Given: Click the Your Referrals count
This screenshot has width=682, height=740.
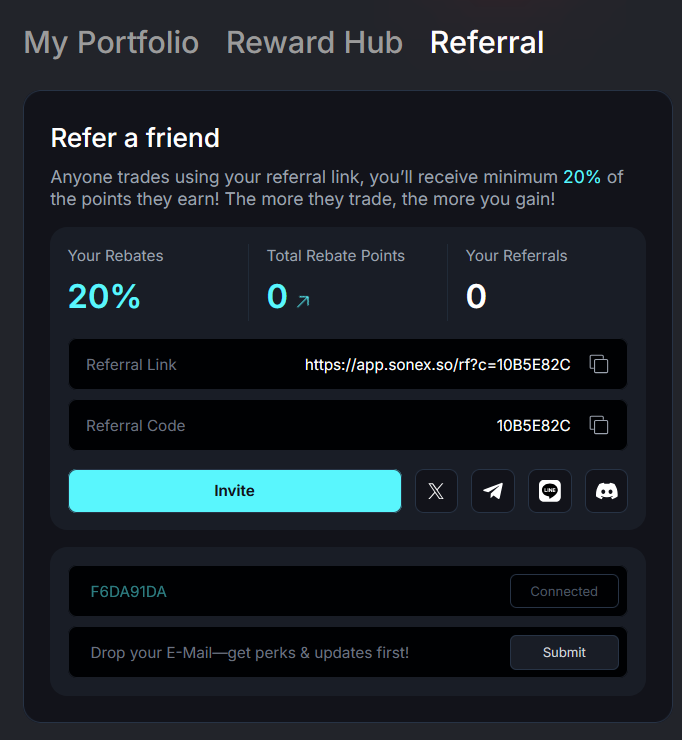Looking at the screenshot, I should 476,296.
